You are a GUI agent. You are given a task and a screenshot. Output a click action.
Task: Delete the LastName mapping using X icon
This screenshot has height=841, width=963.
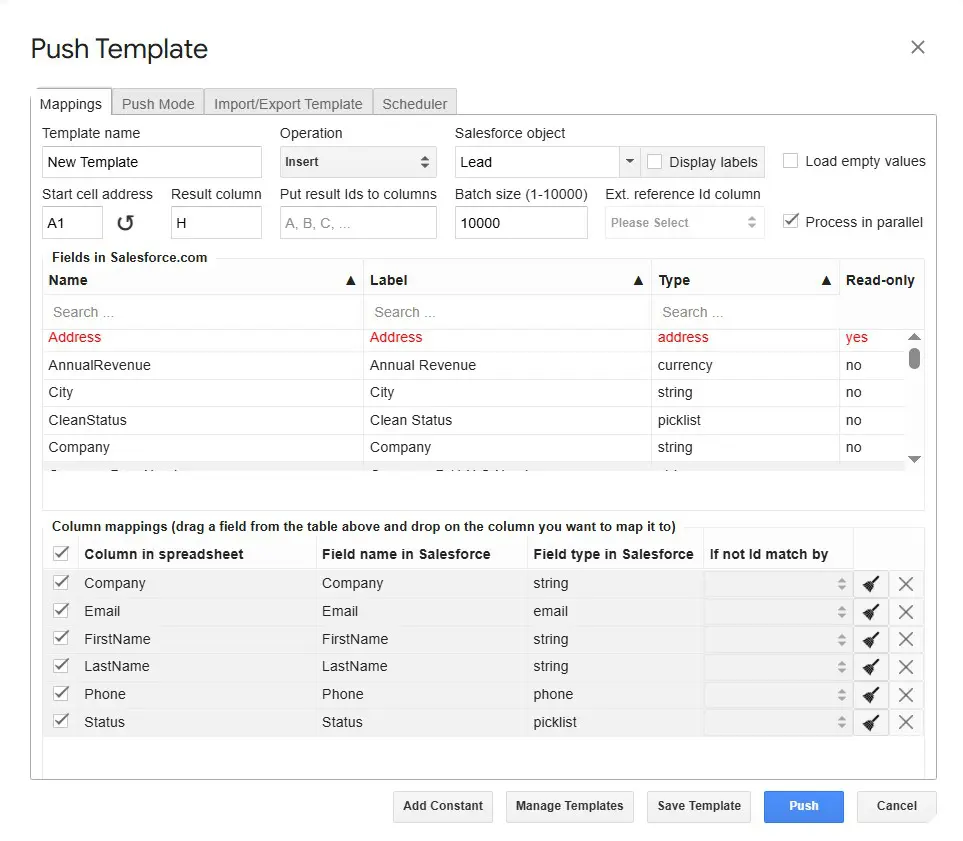coord(906,667)
